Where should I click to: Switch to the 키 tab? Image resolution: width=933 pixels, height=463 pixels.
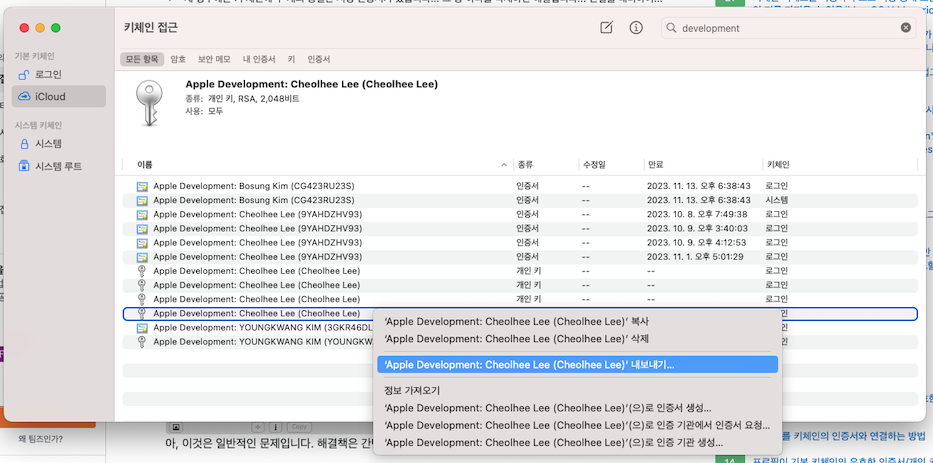292,59
